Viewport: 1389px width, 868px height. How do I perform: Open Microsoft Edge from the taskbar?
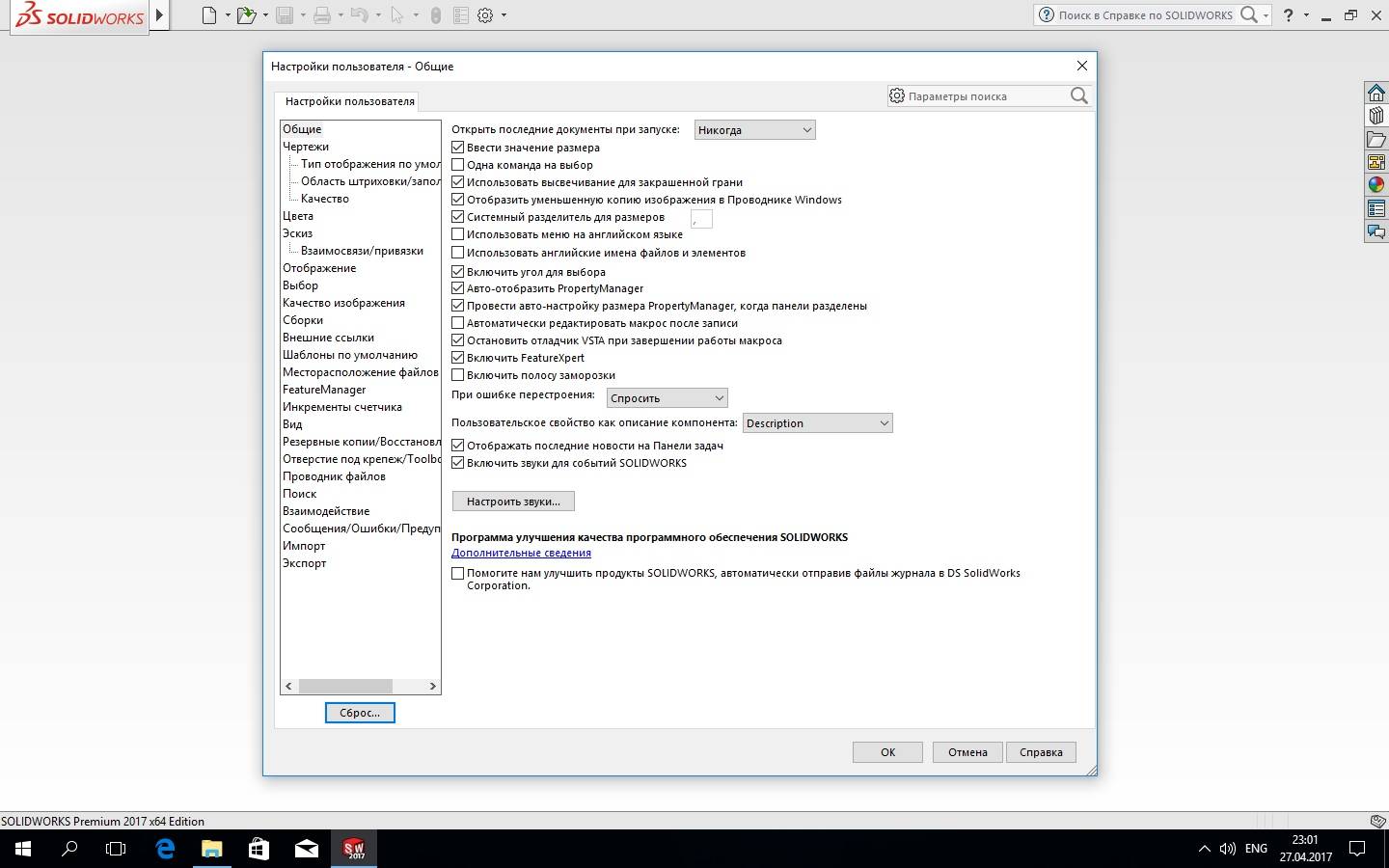(165, 849)
